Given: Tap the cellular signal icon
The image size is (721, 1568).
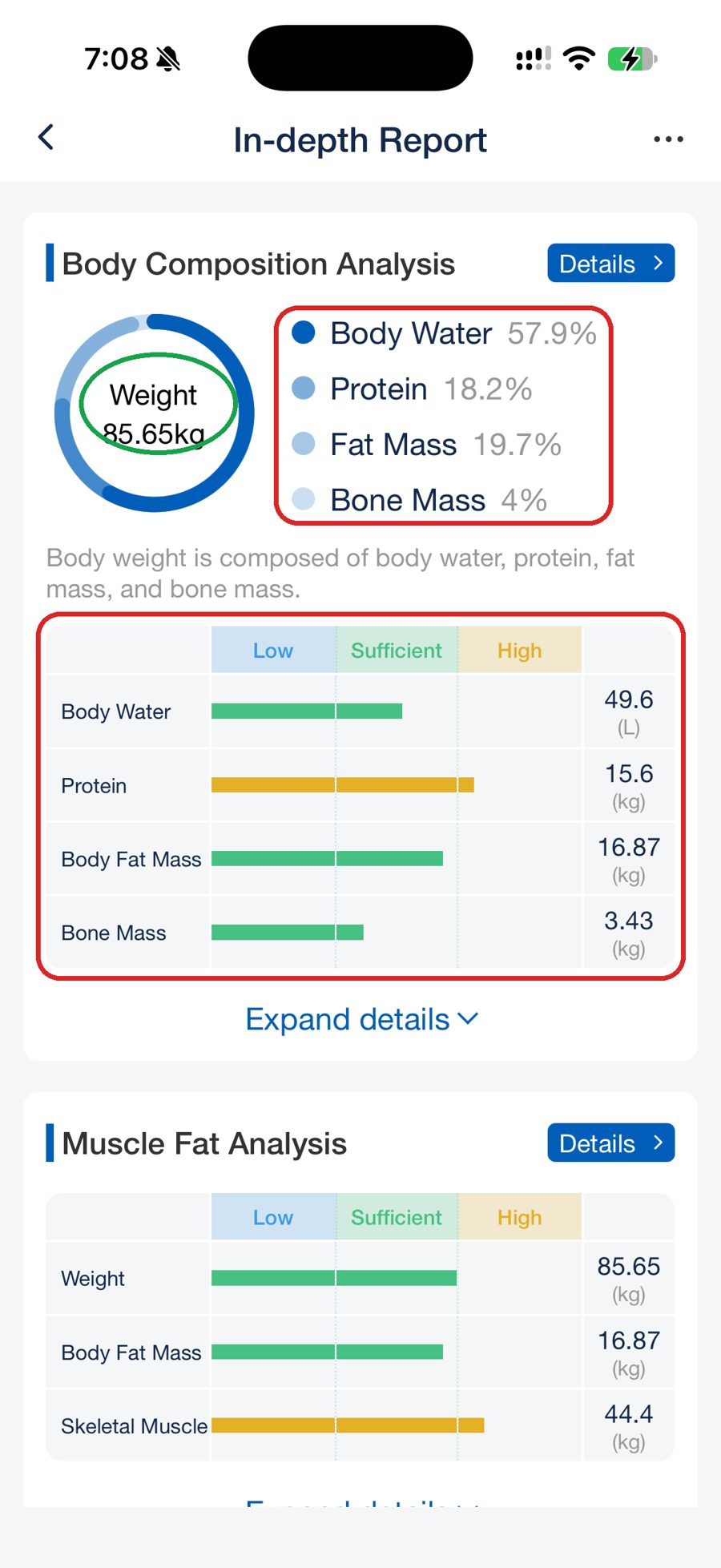Looking at the screenshot, I should [534, 58].
